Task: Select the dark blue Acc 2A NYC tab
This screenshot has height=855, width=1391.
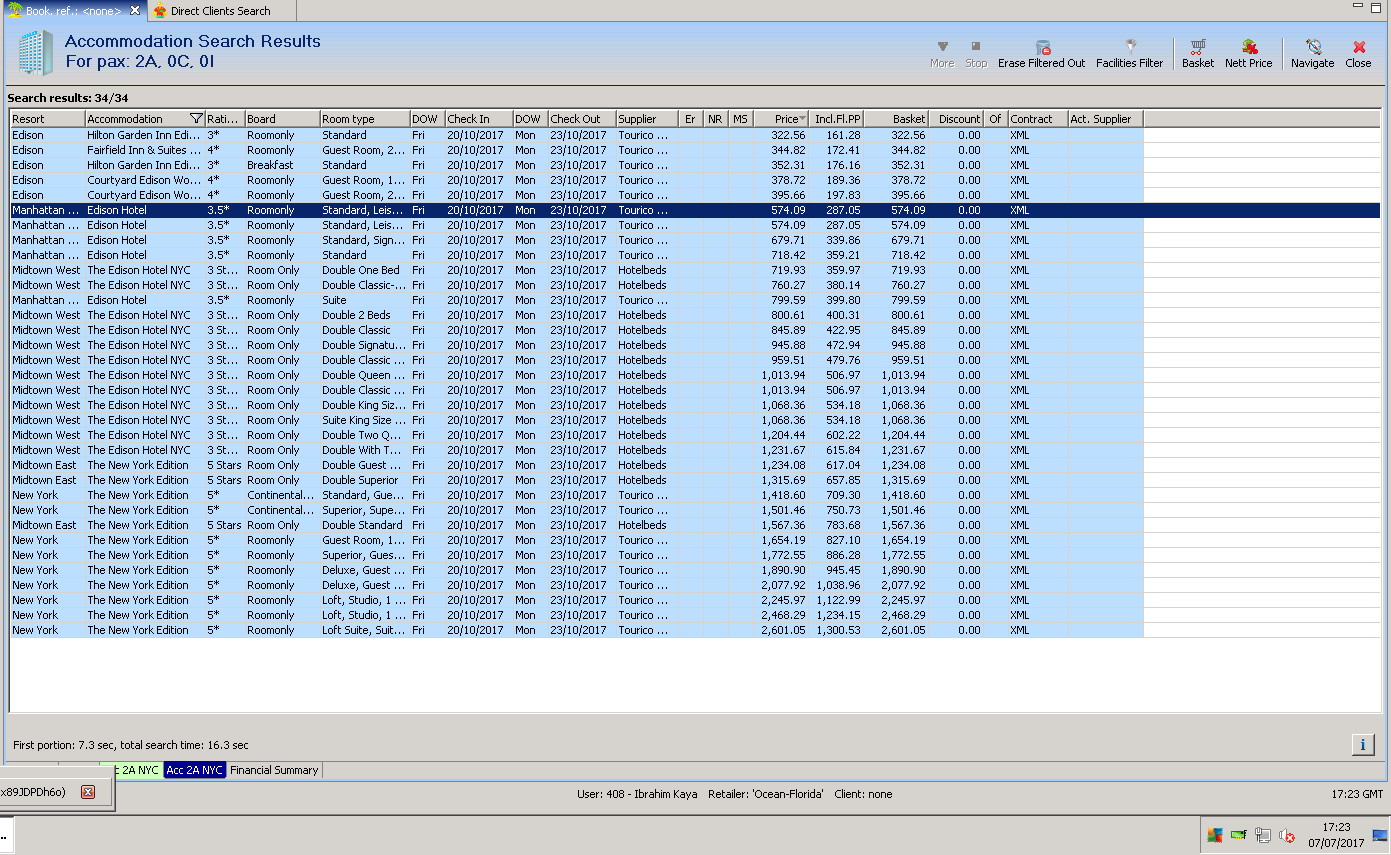Action: (194, 770)
